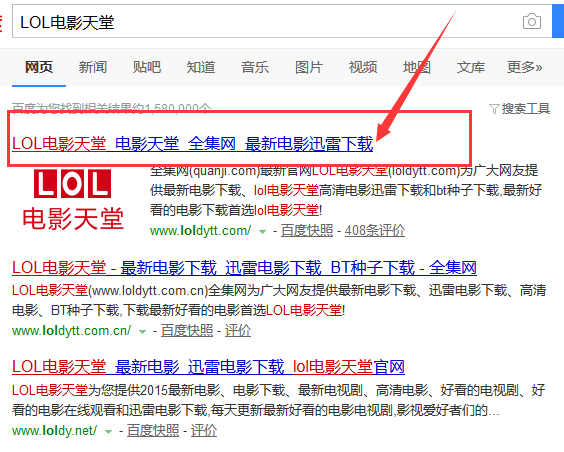Click the filter funnel icon beside 搜索工具
Viewport: 564px width, 452px height.
pyautogui.click(x=495, y=109)
